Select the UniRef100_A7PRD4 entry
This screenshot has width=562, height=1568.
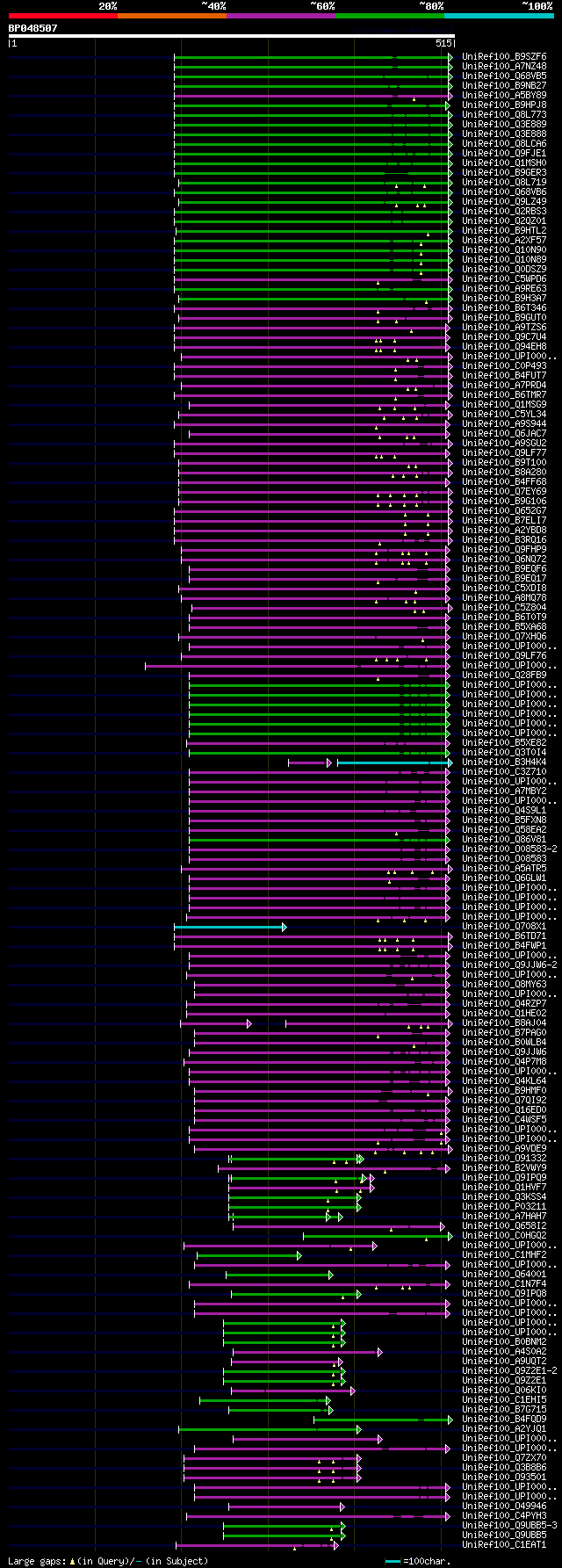(x=504, y=386)
